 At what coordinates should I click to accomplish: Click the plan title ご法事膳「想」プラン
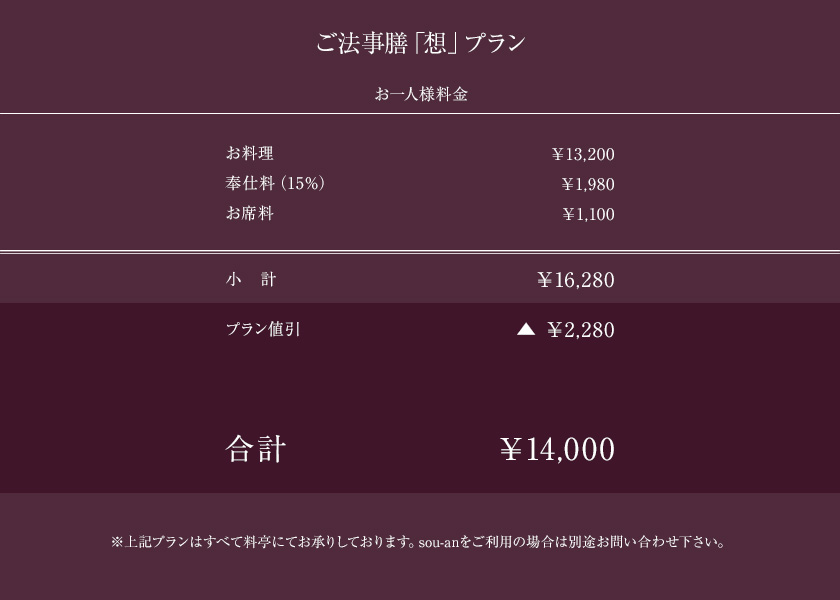pyautogui.click(x=421, y=43)
